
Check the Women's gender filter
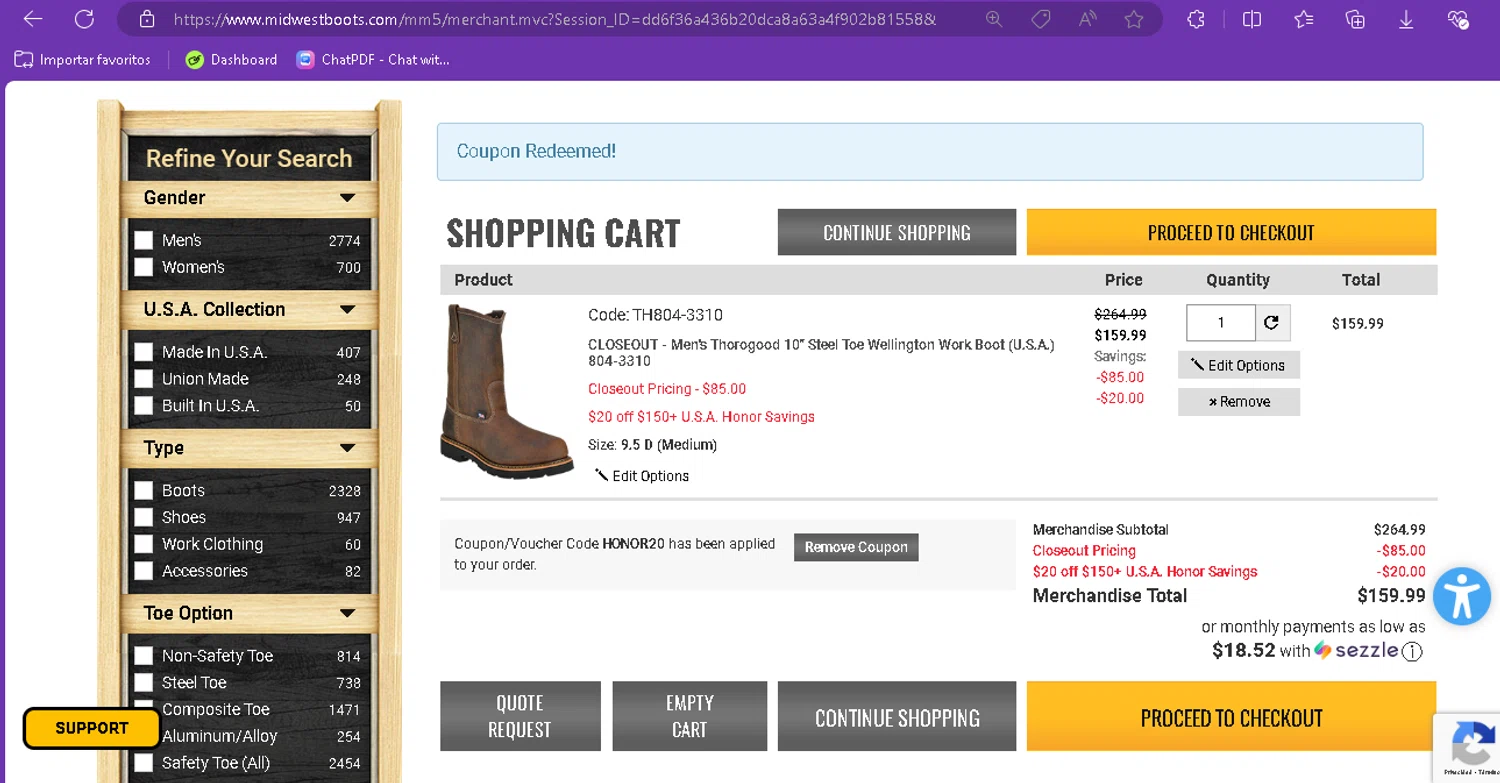(144, 267)
